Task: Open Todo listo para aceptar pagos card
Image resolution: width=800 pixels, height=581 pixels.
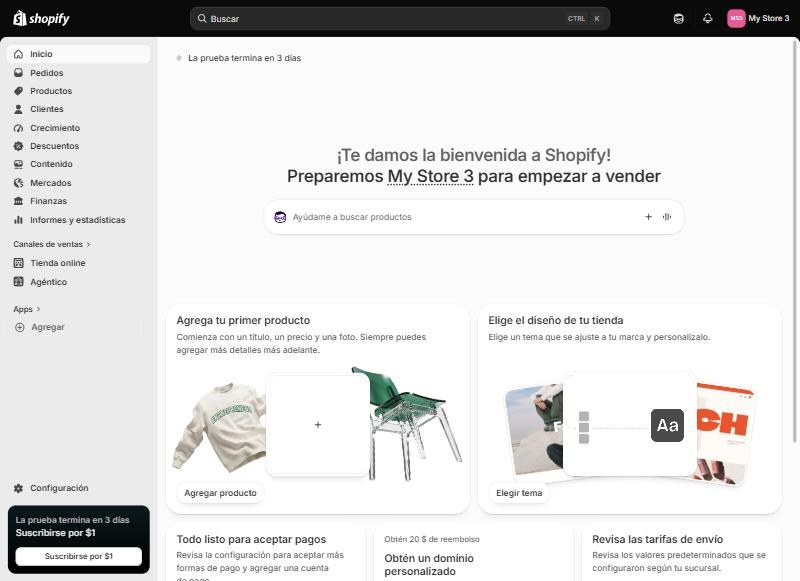Action: pyautogui.click(x=266, y=552)
